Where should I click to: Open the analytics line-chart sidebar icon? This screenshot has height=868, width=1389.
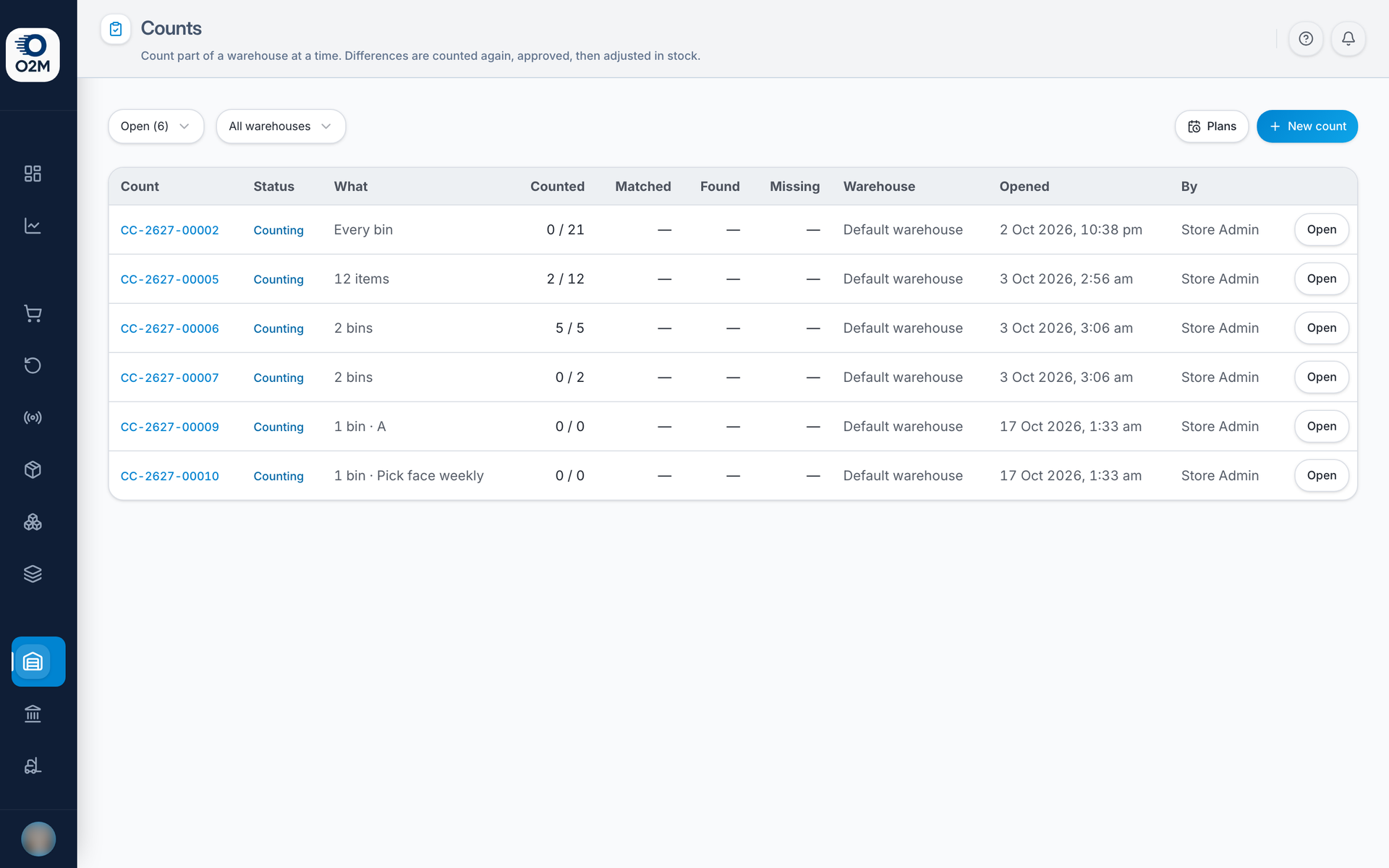click(x=33, y=226)
